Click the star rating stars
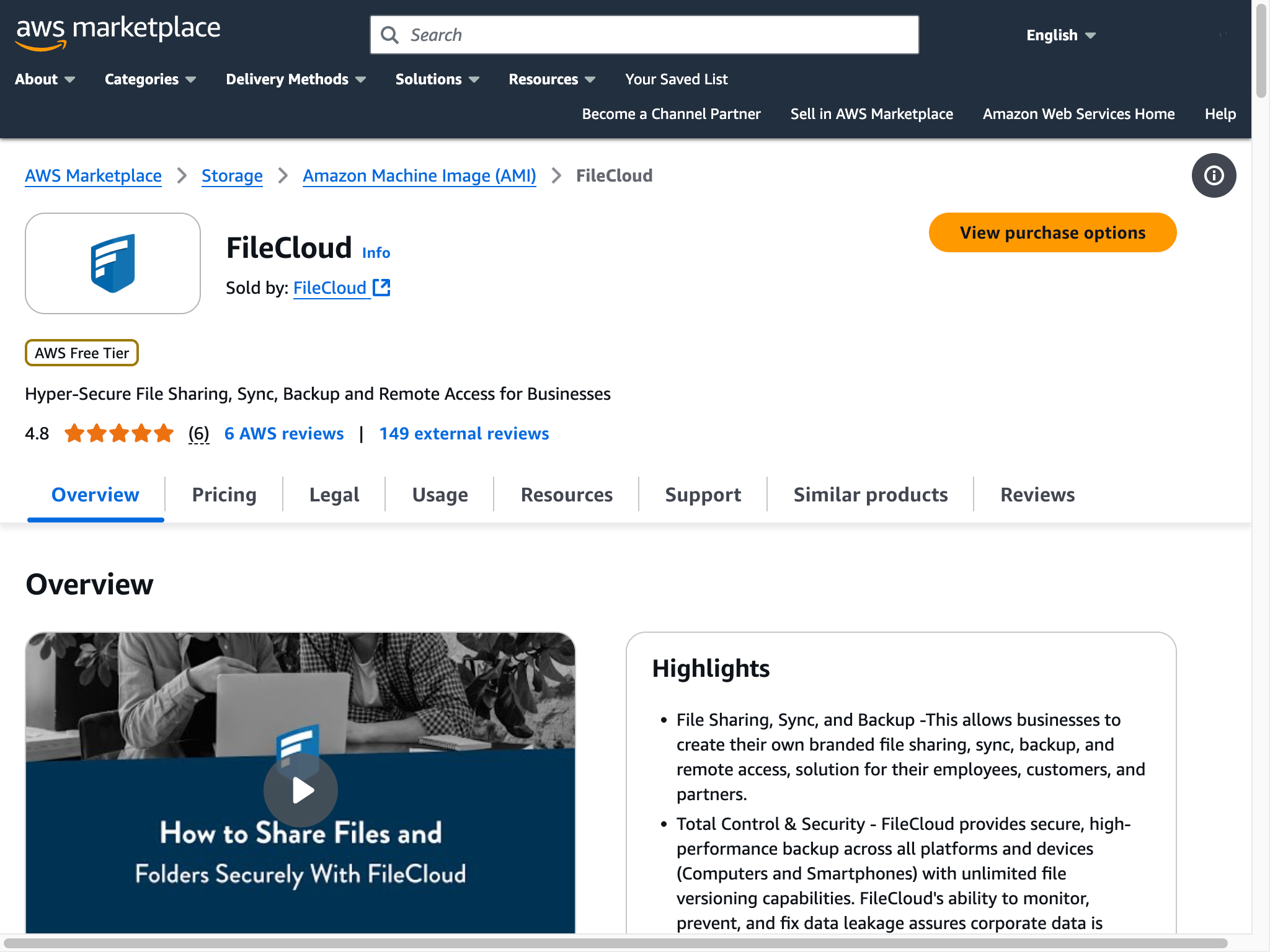The width and height of the screenshot is (1270, 952). [118, 433]
